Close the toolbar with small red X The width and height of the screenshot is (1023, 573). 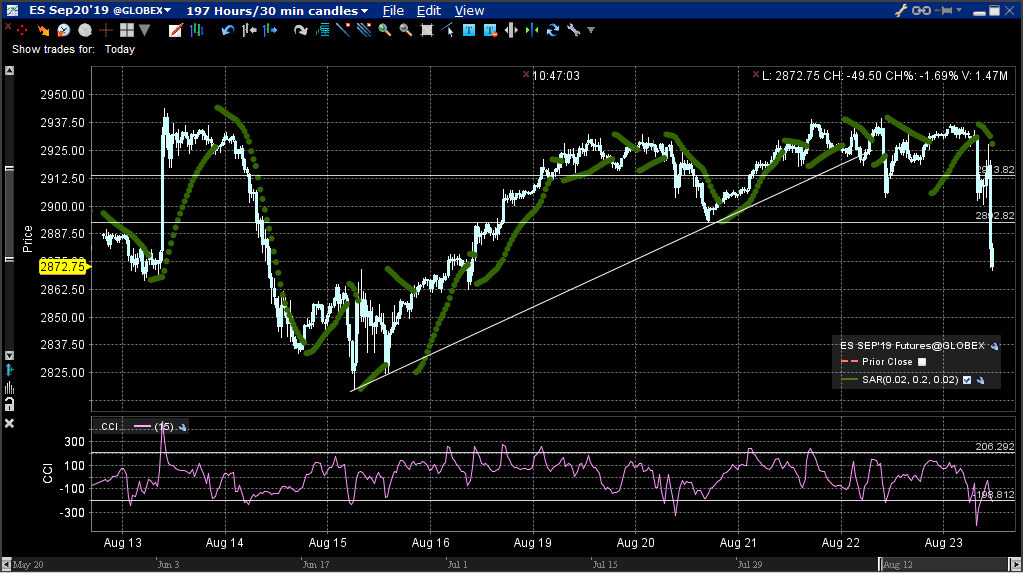[8, 27]
